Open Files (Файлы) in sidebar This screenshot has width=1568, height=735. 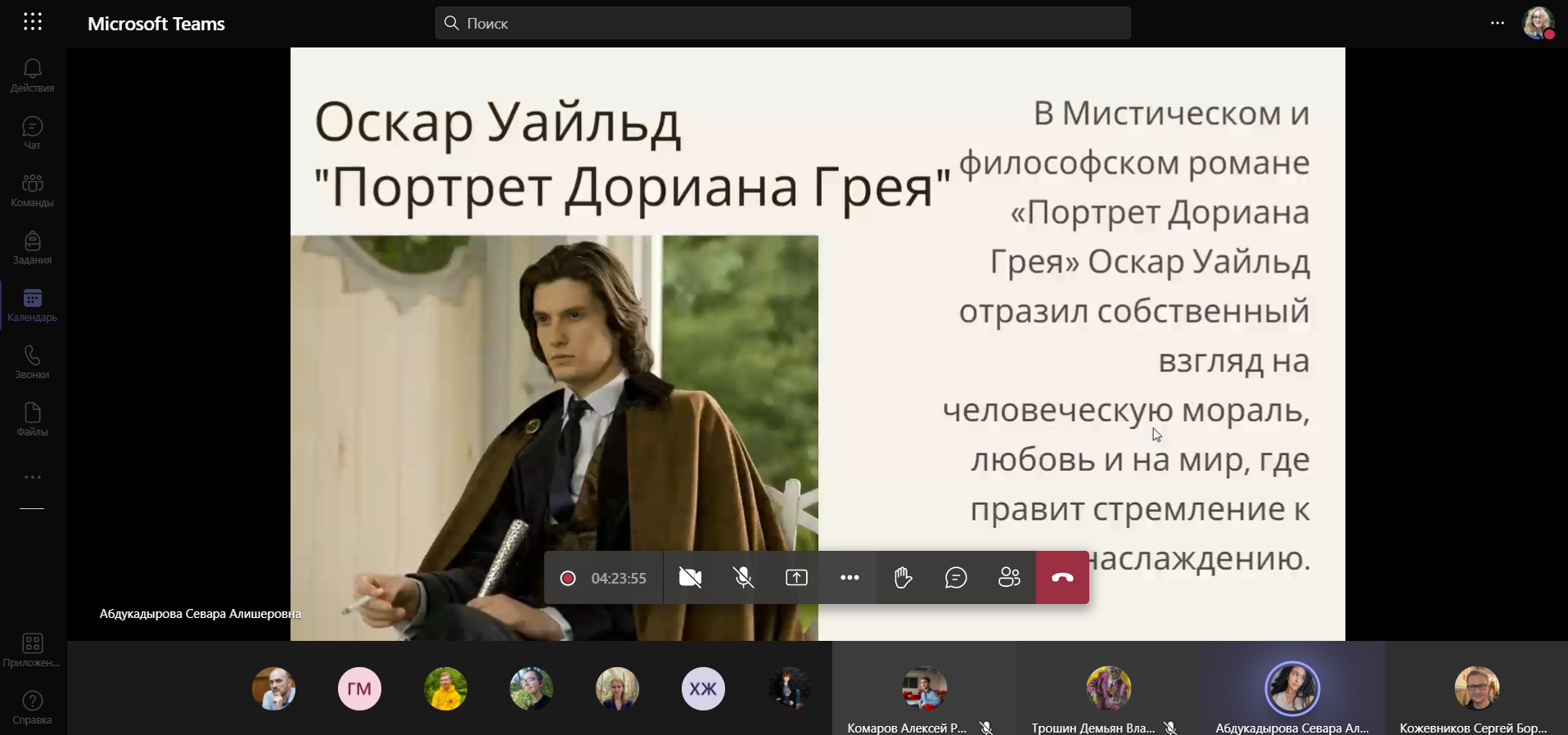pos(33,420)
